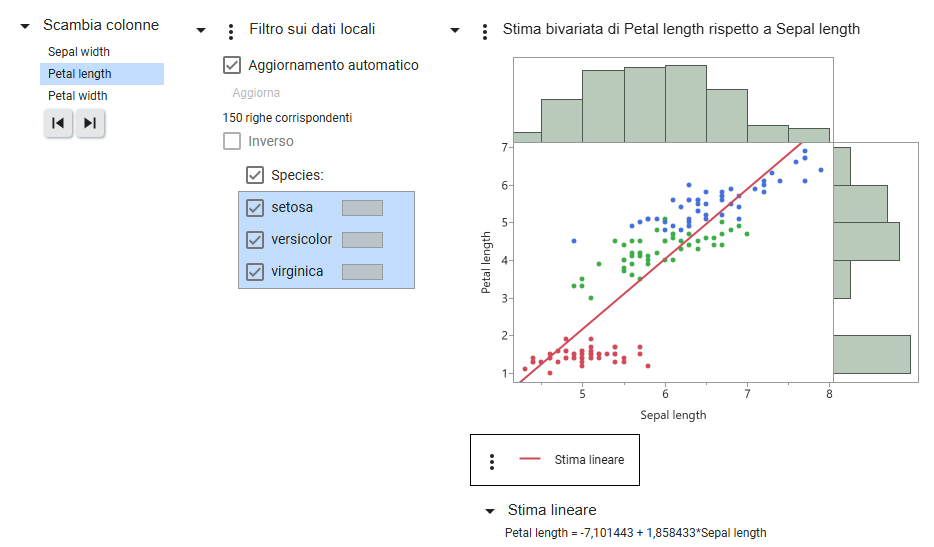Collapse the Scambia colonne section

[x=25, y=26]
